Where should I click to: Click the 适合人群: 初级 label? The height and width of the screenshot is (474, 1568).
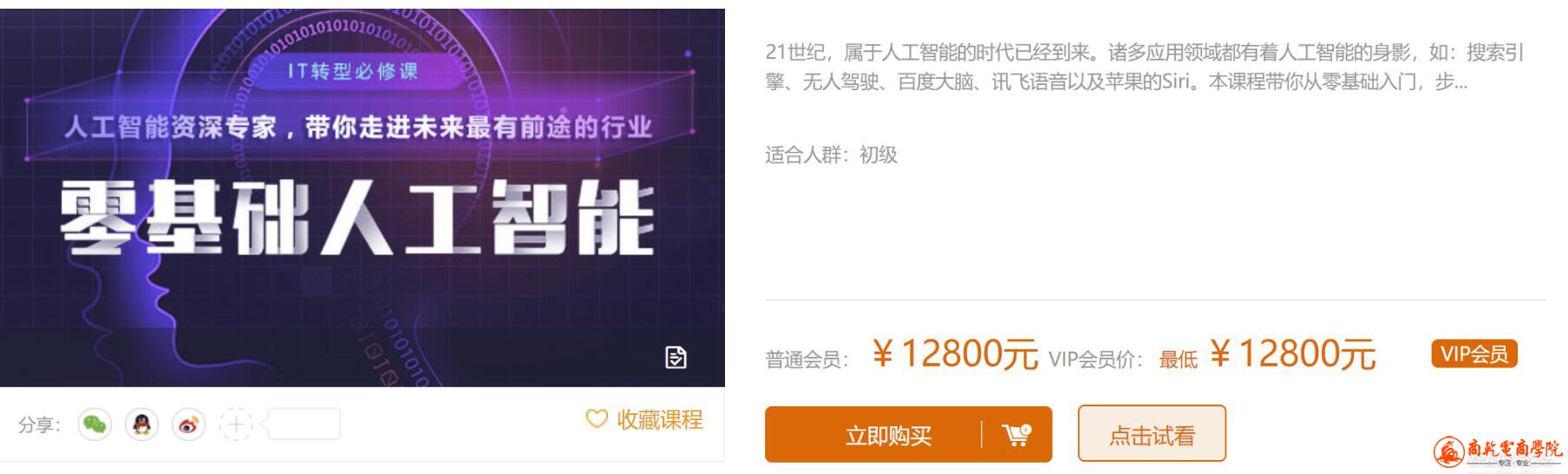pos(831,155)
